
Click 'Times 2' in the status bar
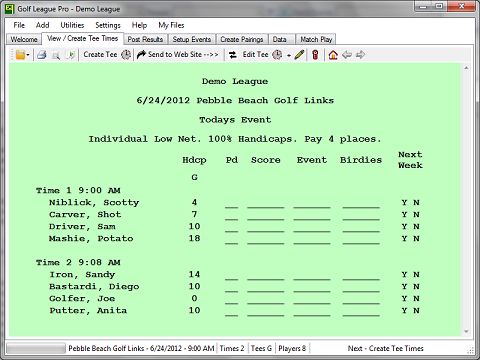pos(232,348)
